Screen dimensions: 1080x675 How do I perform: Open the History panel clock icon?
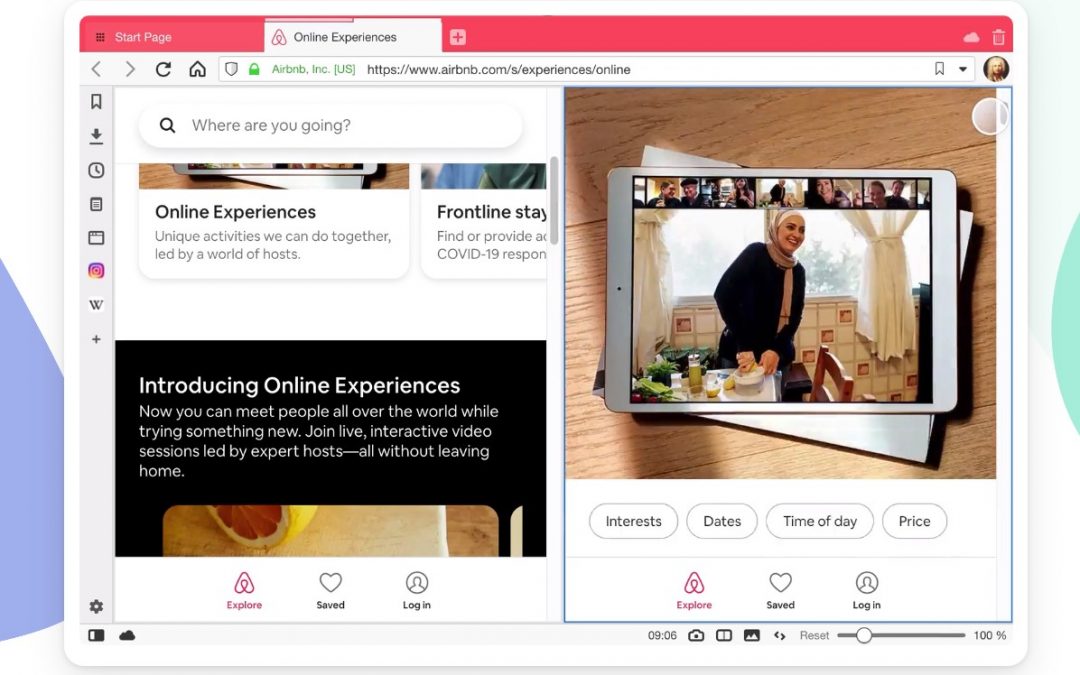[96, 170]
